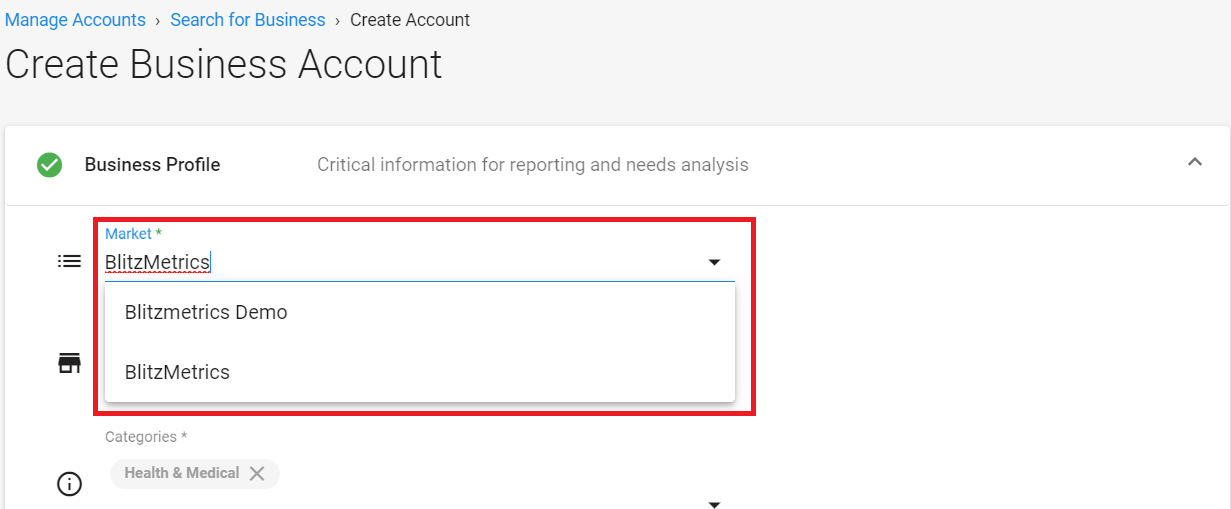The width and height of the screenshot is (1231, 509).
Task: Open the Categories dropdown arrow
Action: (x=714, y=504)
